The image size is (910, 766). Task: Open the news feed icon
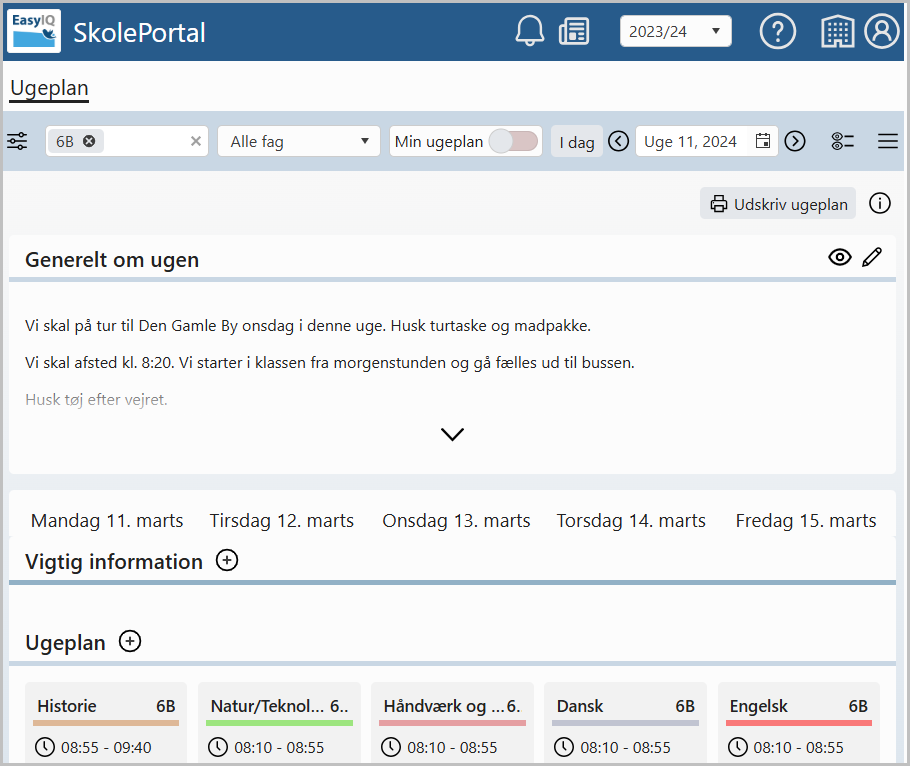(x=573, y=31)
